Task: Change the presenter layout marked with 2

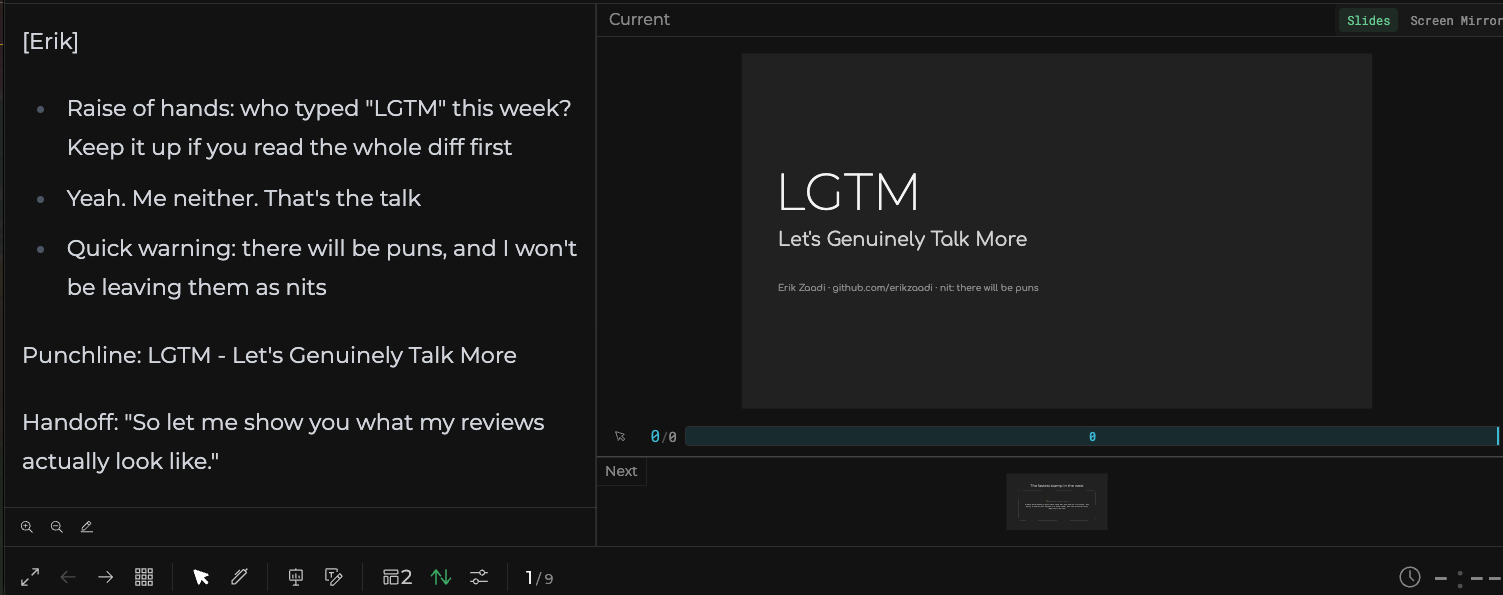Action: tap(397, 577)
